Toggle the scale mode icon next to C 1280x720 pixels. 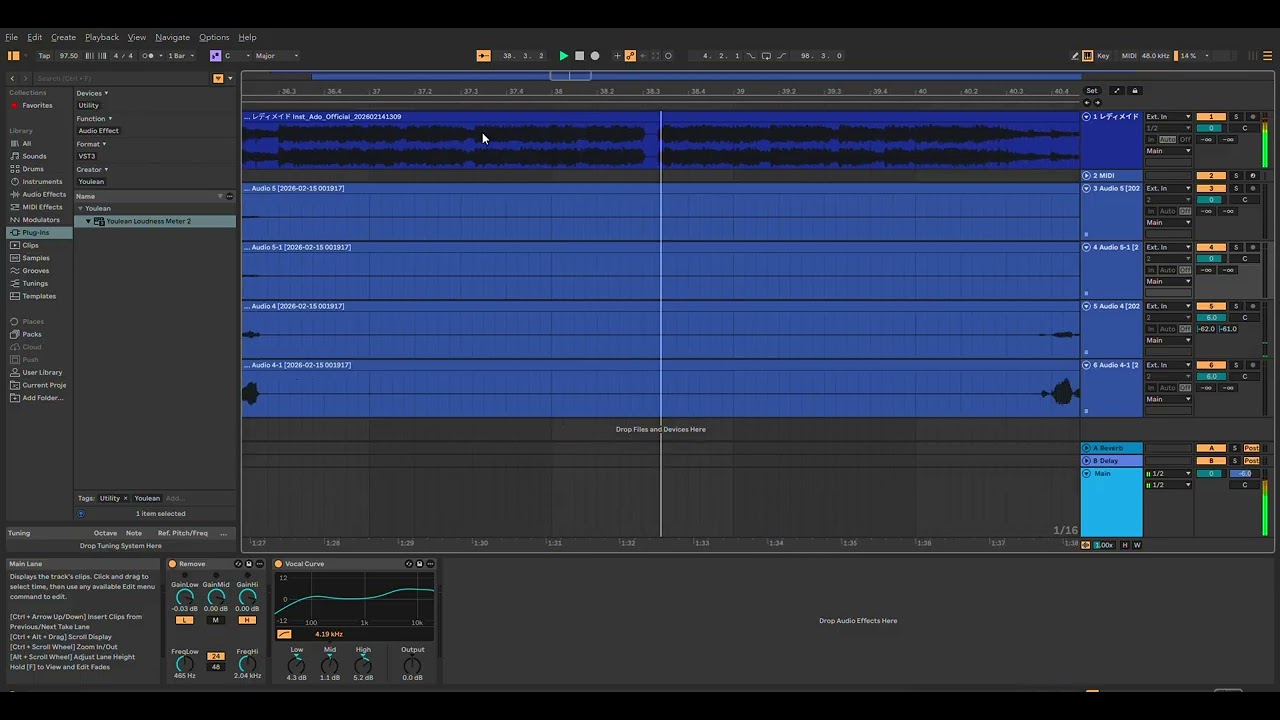tap(215, 56)
